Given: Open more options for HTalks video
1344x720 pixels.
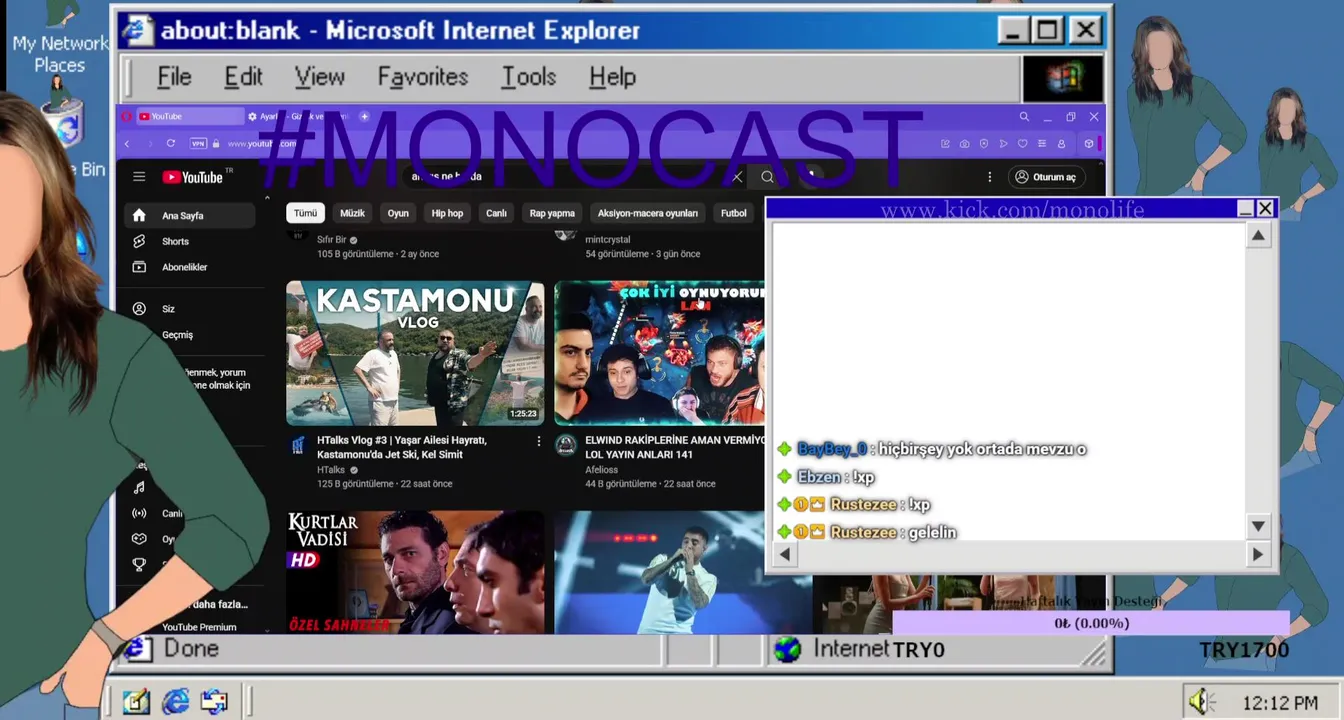Looking at the screenshot, I should click(x=538, y=441).
